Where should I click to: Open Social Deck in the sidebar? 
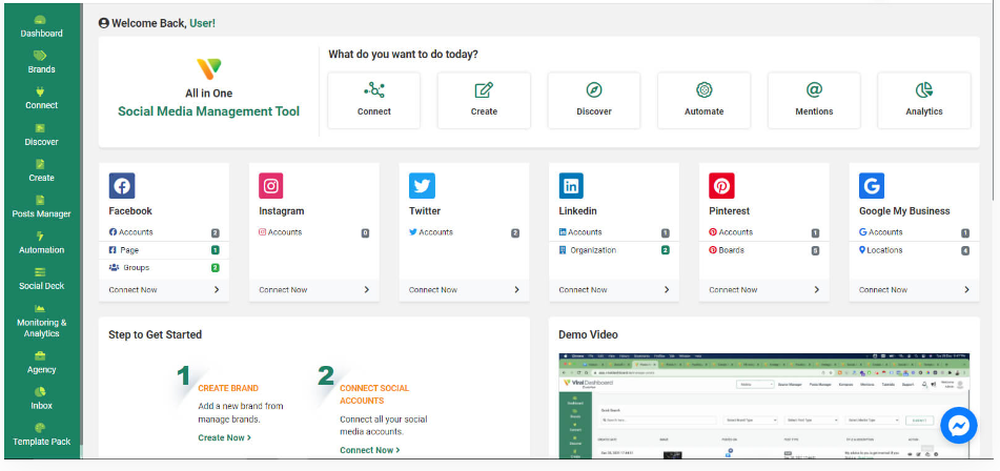41,279
